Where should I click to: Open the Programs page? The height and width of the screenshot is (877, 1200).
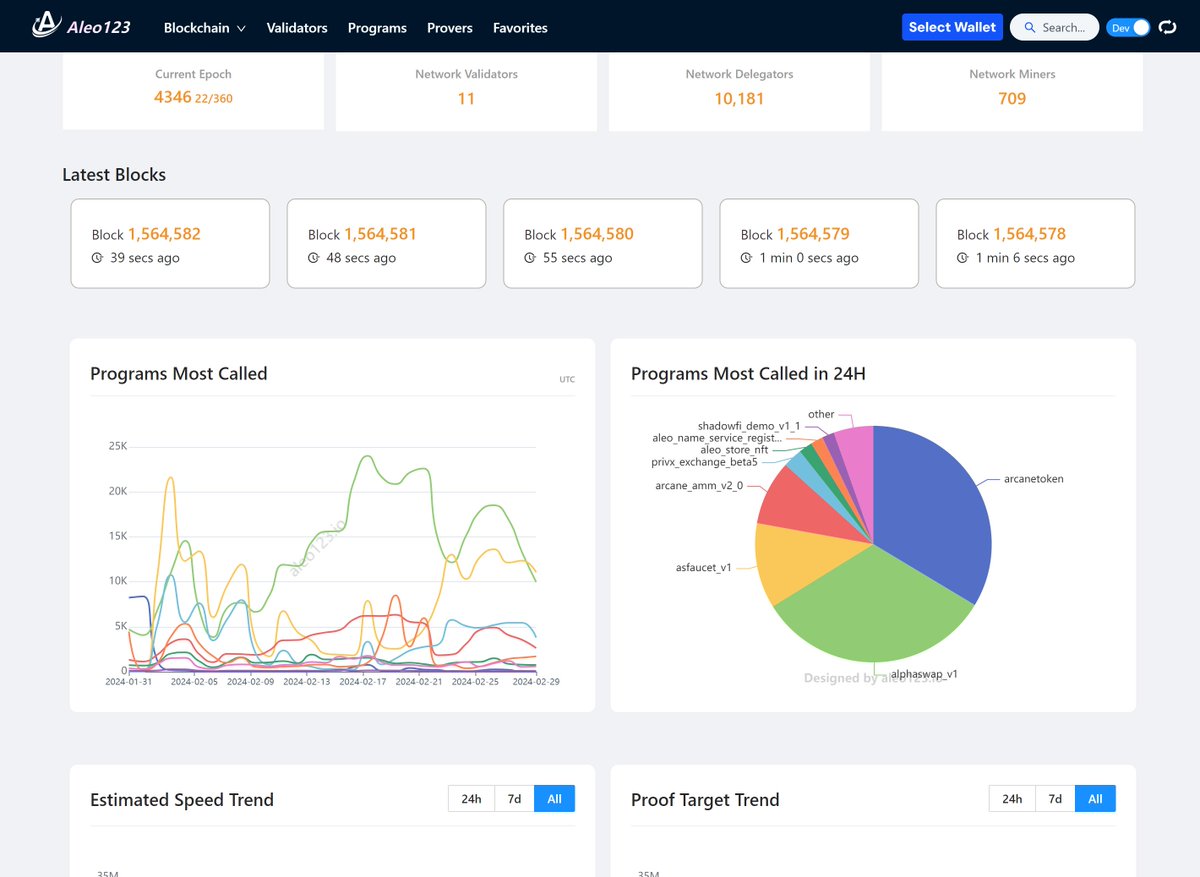(x=377, y=28)
